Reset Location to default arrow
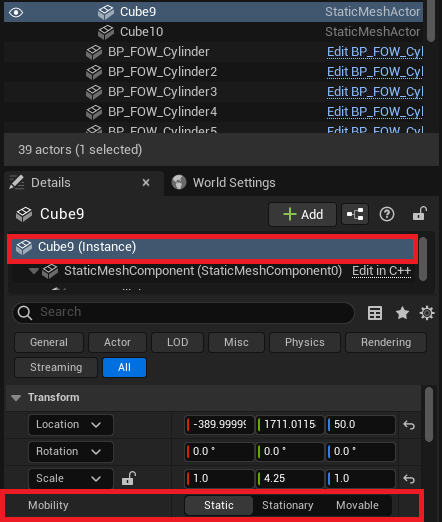The width and height of the screenshot is (442, 522). tap(409, 425)
